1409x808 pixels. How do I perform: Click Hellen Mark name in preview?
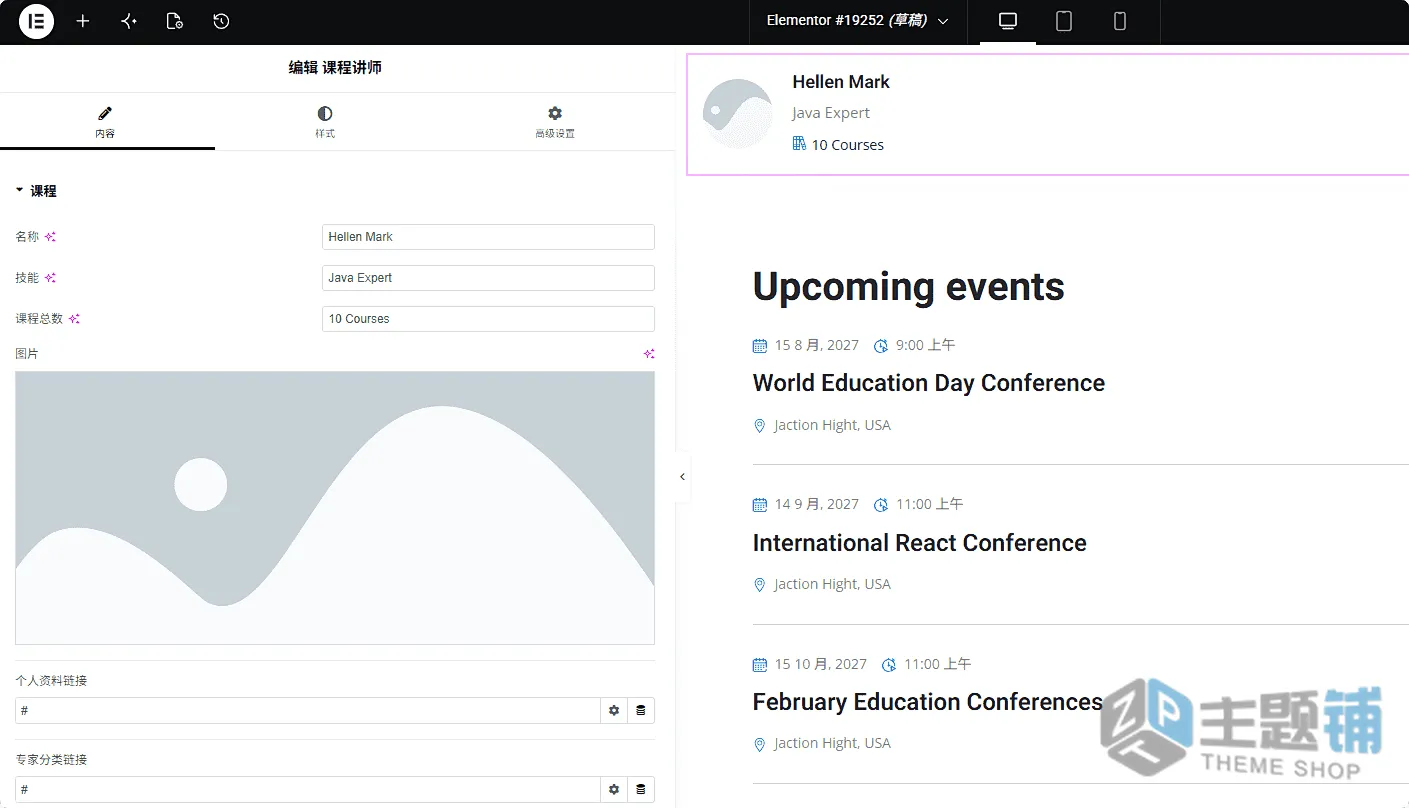841,82
